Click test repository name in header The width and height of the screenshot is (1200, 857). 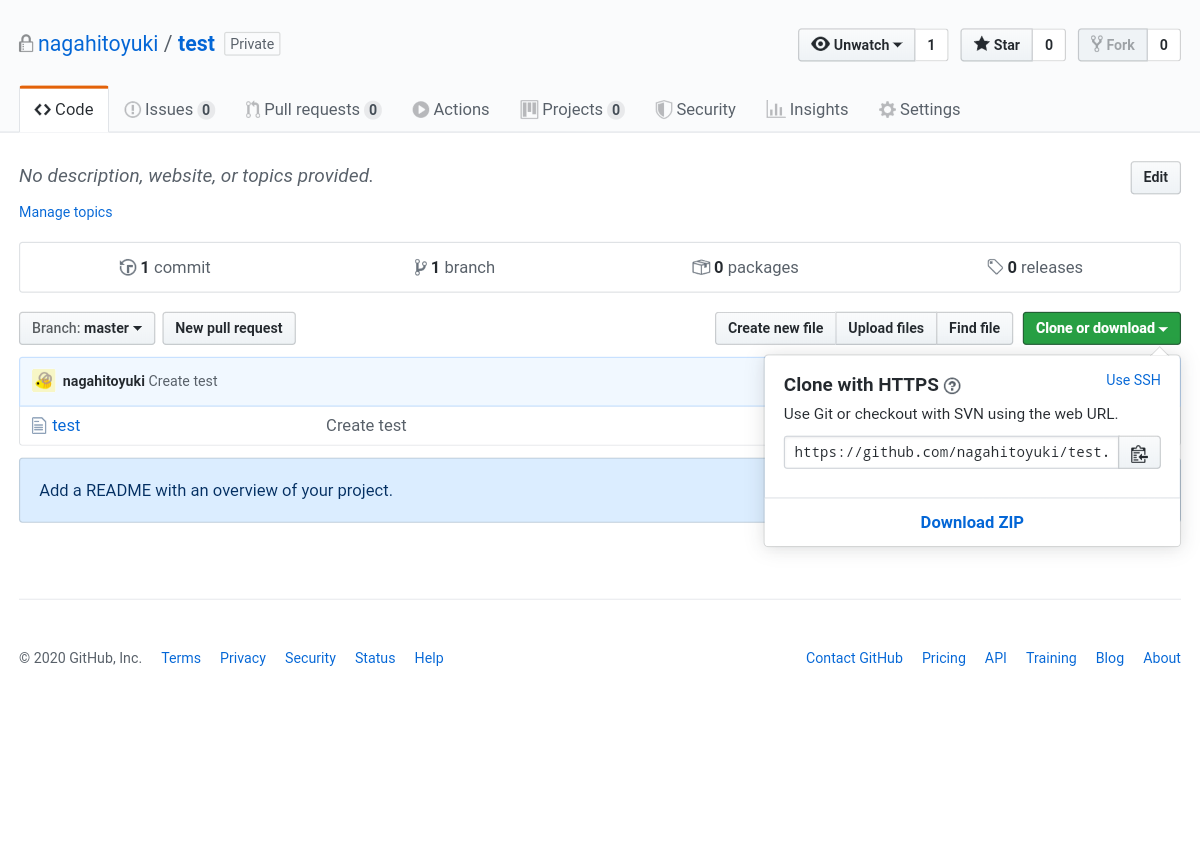pyautogui.click(x=196, y=44)
